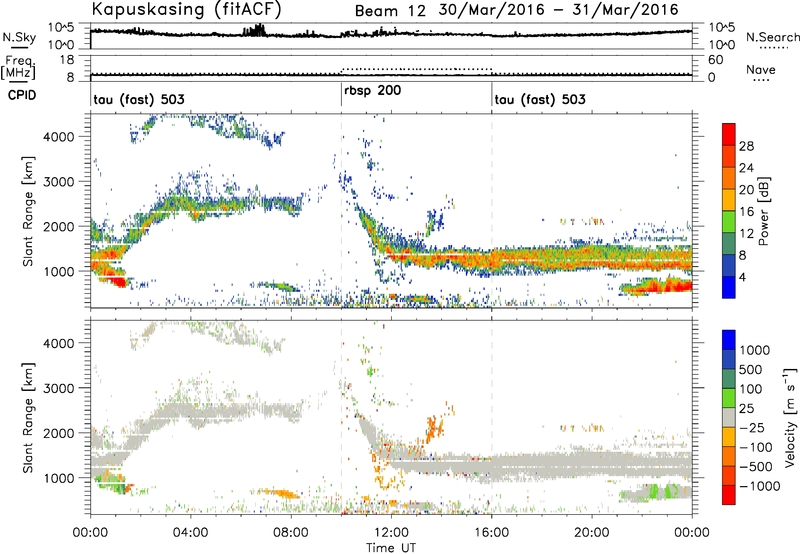This screenshot has height=554, width=800.
Task: Click the date range '30/Mar/2016 - 31/Mar/2016'
Action: [559, 10]
